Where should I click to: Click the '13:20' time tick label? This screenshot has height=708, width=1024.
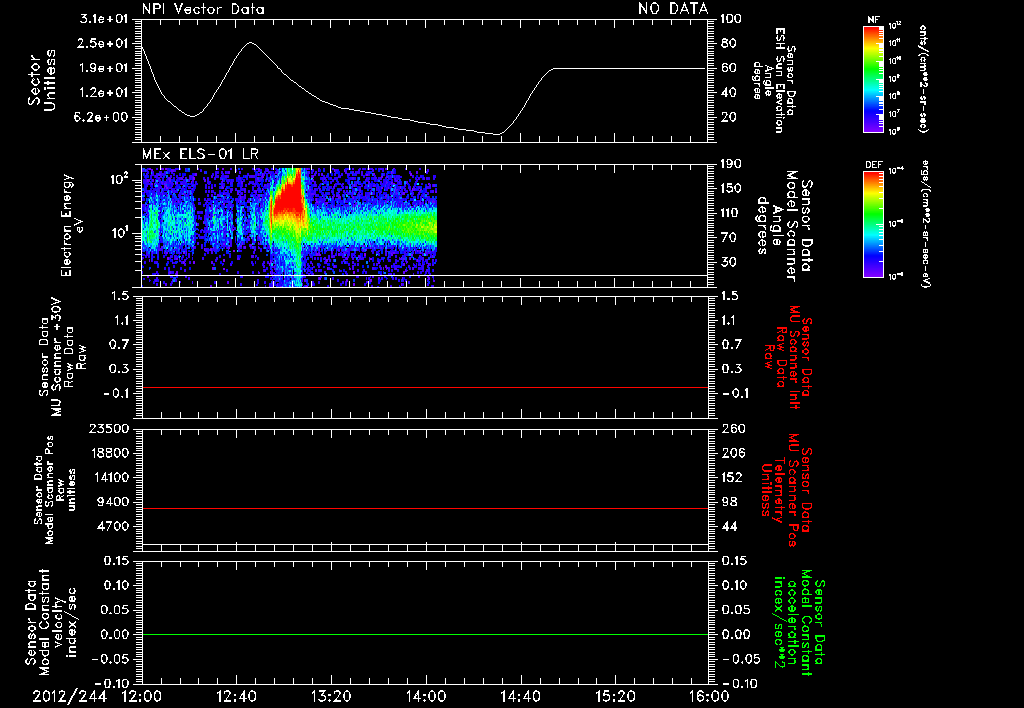(x=331, y=697)
